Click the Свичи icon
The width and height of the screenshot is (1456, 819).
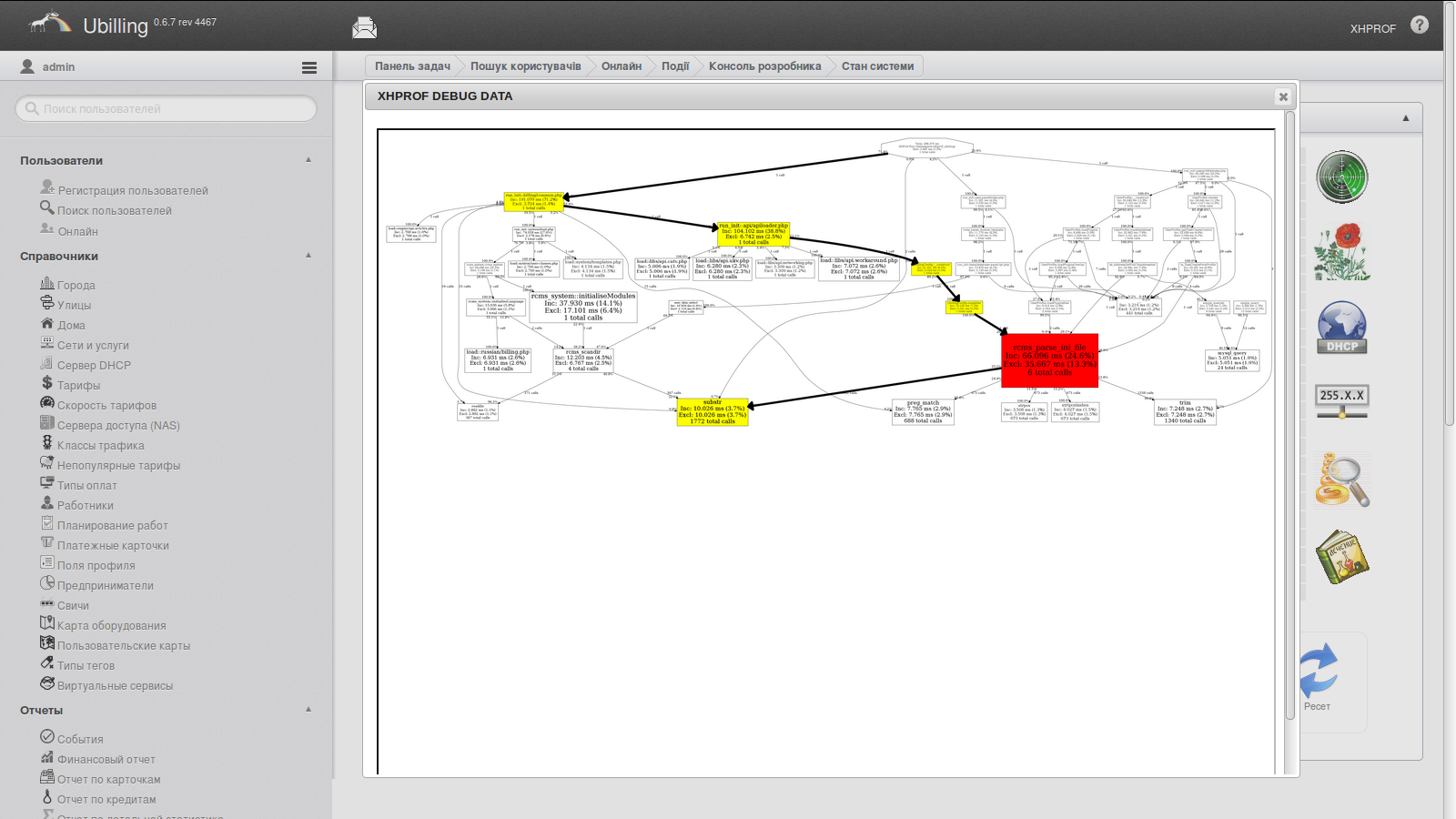[47, 603]
